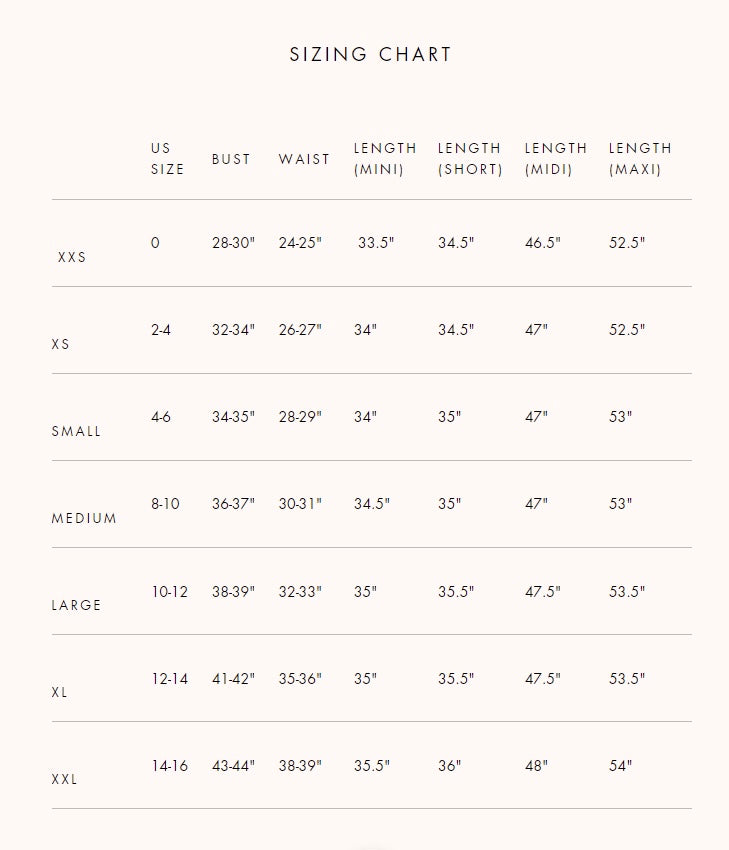Select the LENGTH (MINI) column header

pos(385,159)
